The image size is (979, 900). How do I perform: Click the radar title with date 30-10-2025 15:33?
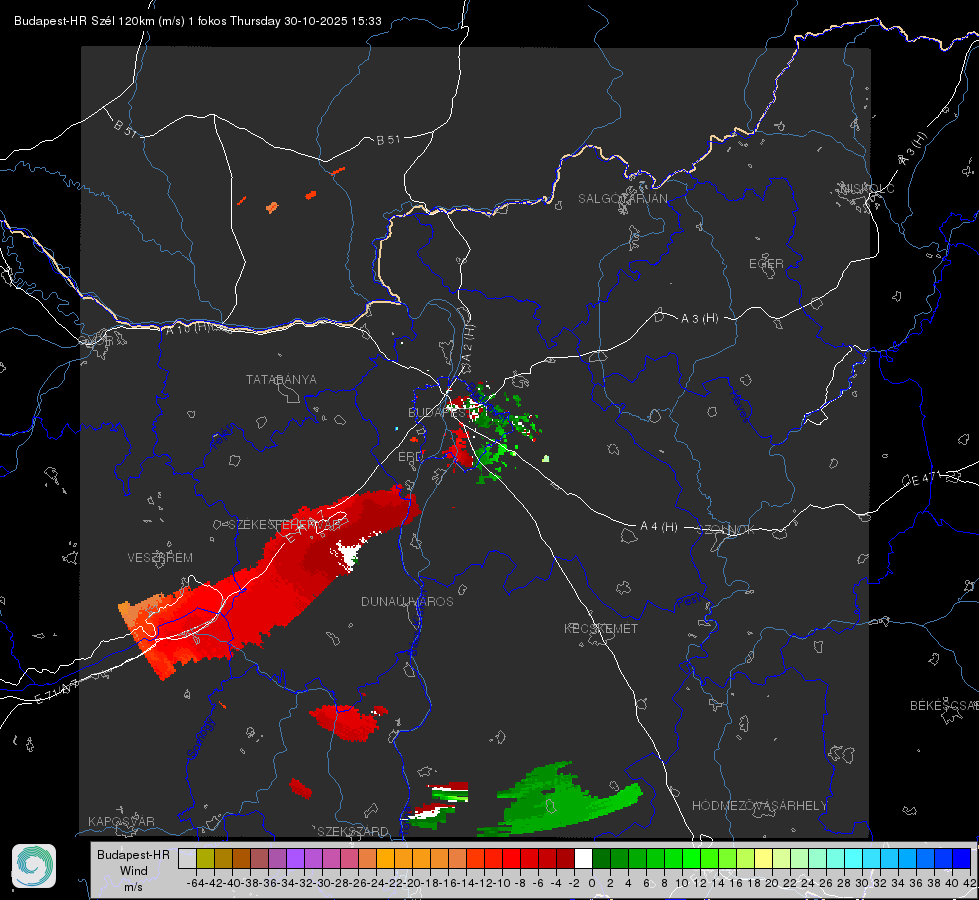[x=197, y=21]
